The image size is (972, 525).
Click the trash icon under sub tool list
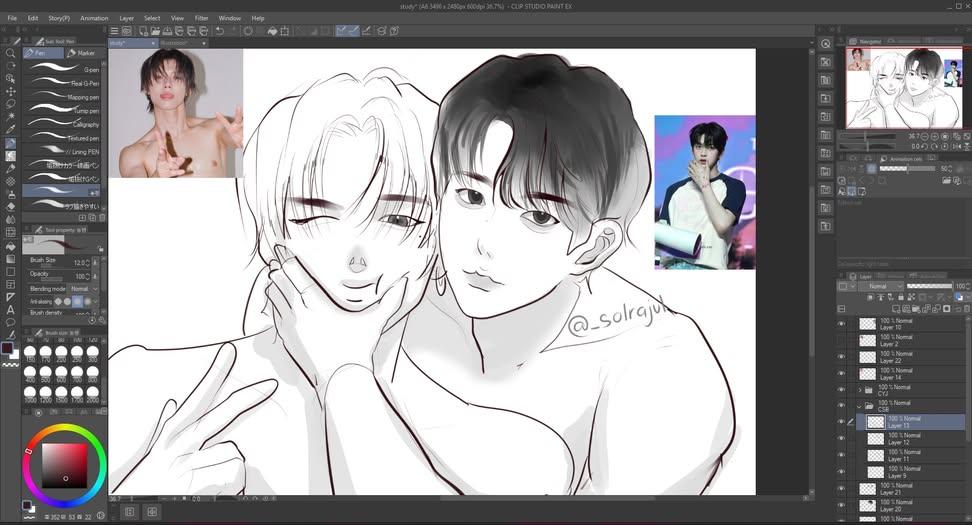click(102, 218)
